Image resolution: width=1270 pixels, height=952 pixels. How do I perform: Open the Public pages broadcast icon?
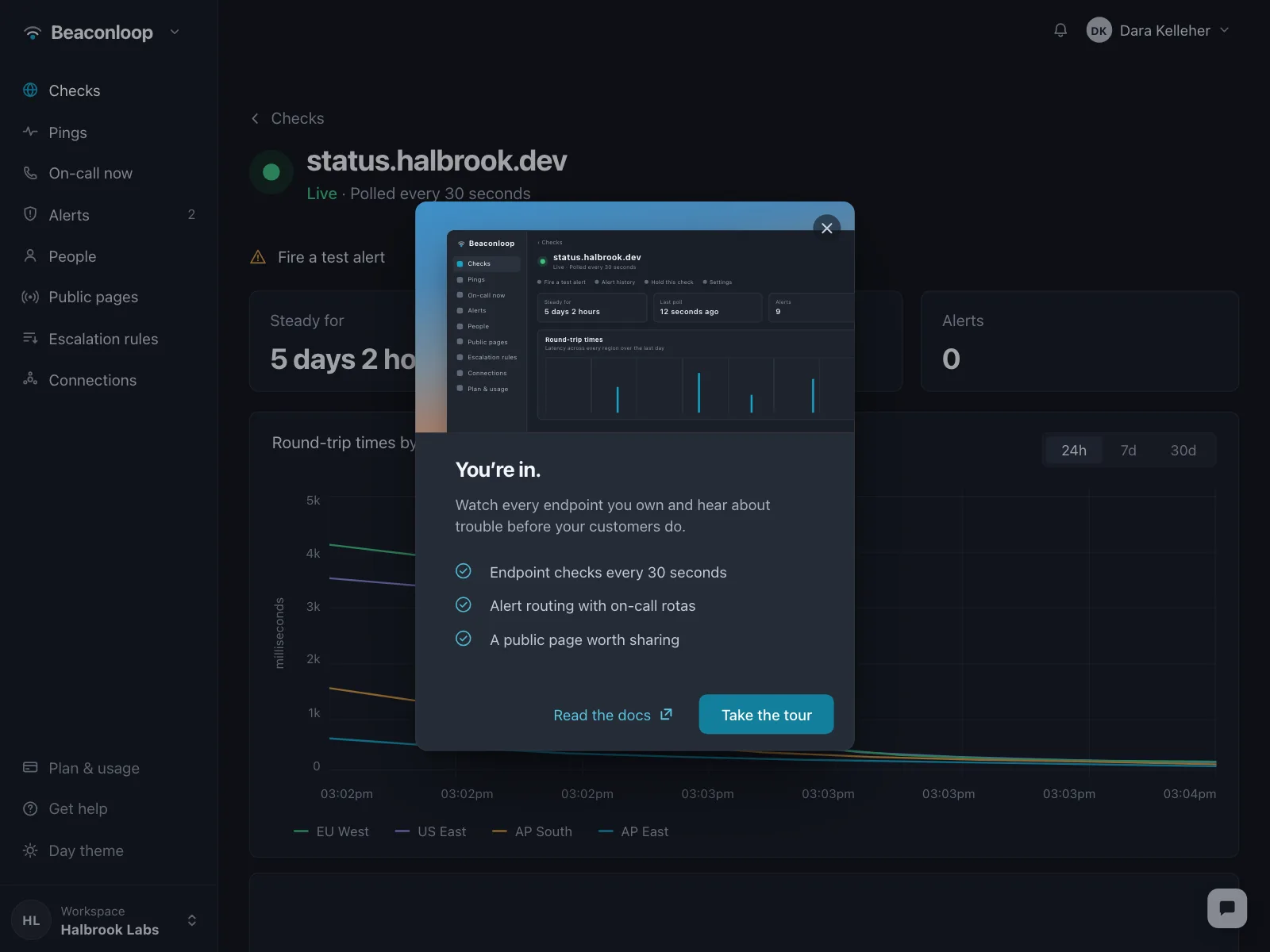(x=30, y=297)
